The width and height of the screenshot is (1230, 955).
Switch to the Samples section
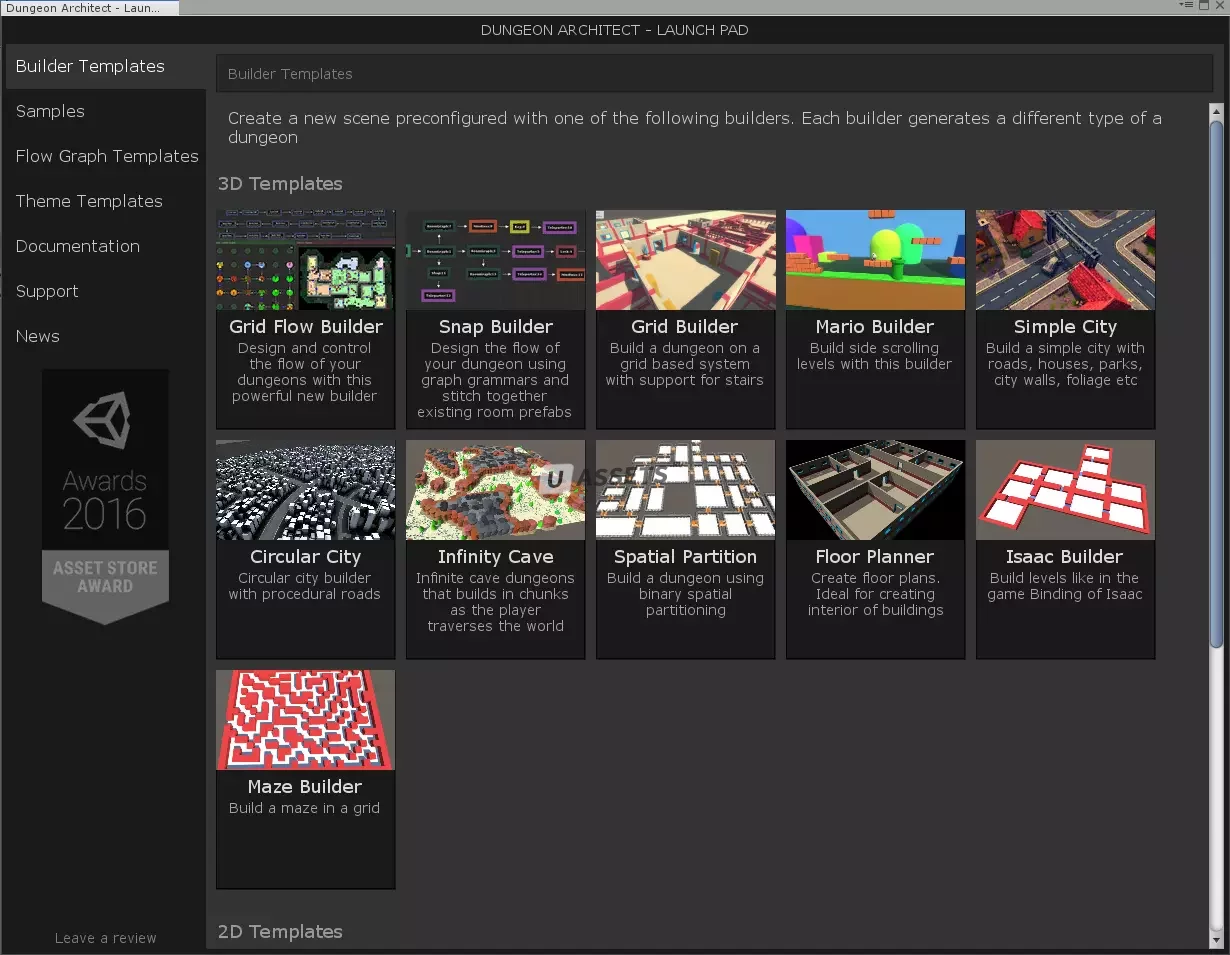(x=50, y=111)
